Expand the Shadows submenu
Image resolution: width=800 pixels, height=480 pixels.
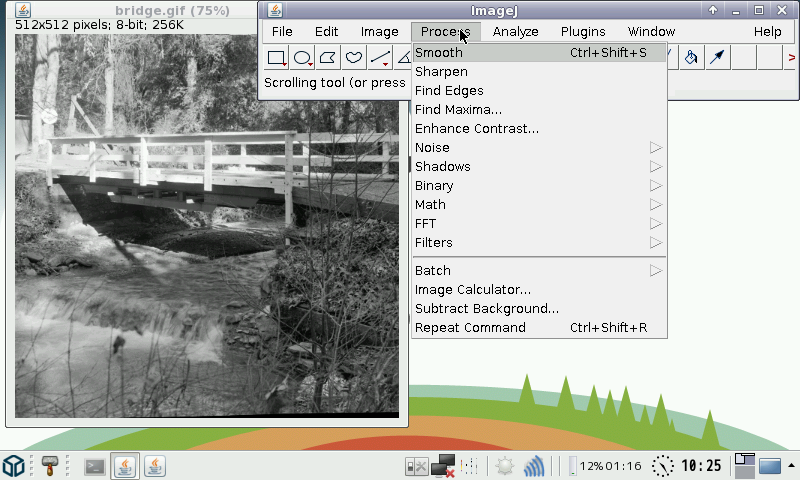(x=540, y=166)
